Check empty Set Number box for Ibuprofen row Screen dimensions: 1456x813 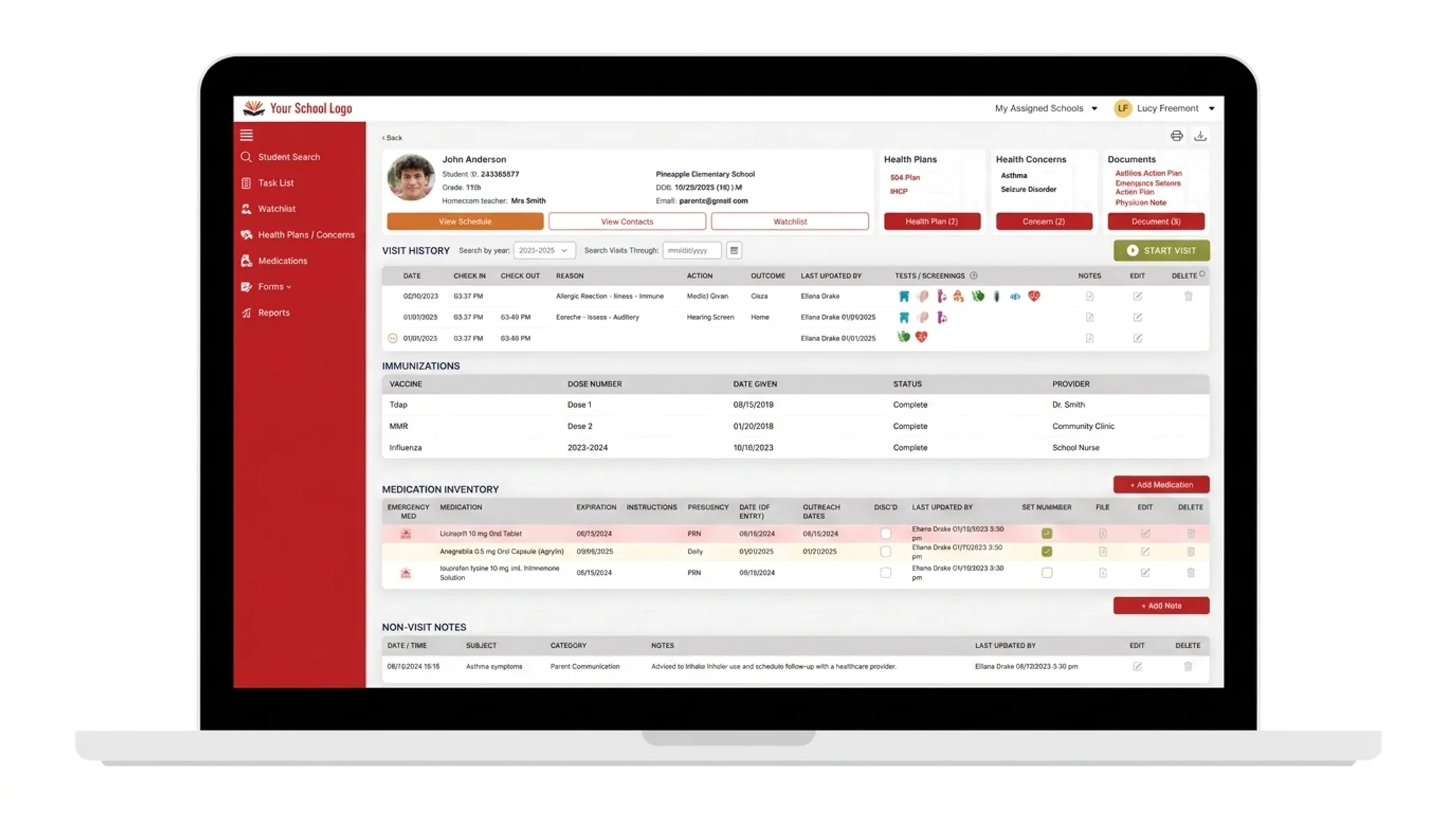(x=1046, y=572)
